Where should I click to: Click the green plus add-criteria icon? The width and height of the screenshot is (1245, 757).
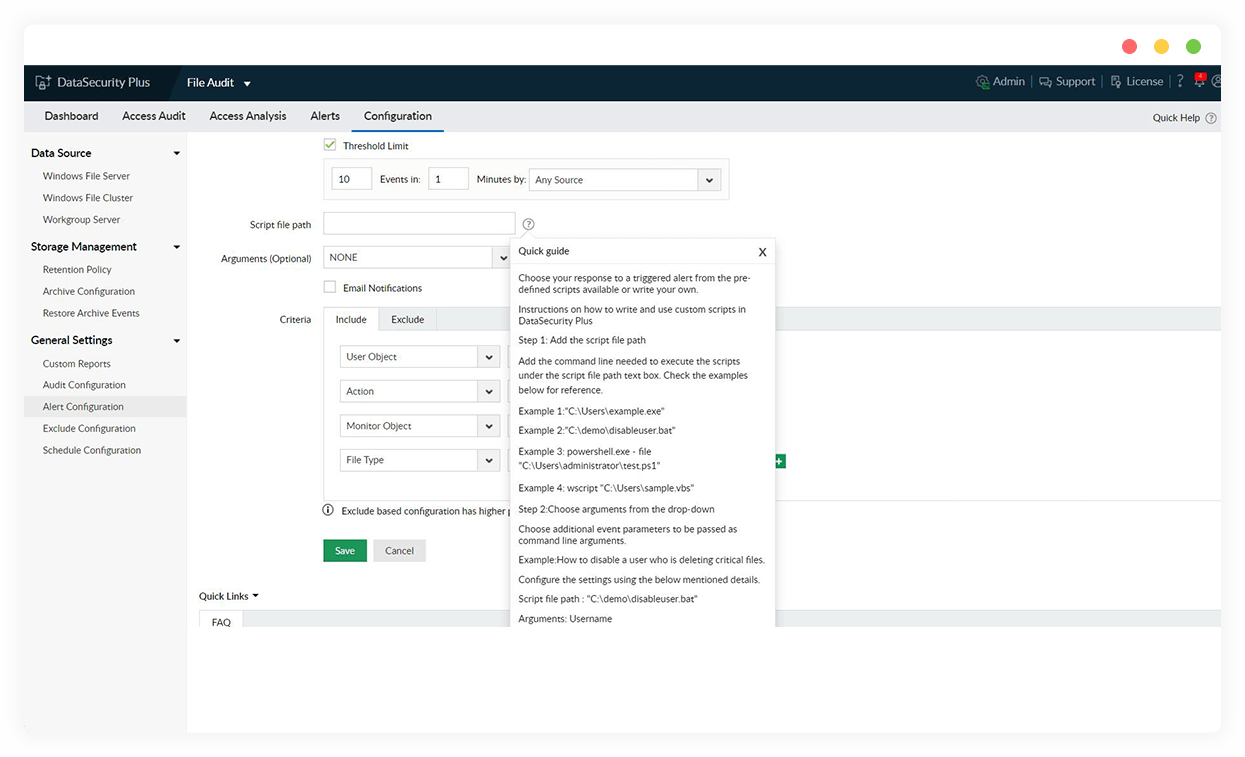pyautogui.click(x=780, y=461)
